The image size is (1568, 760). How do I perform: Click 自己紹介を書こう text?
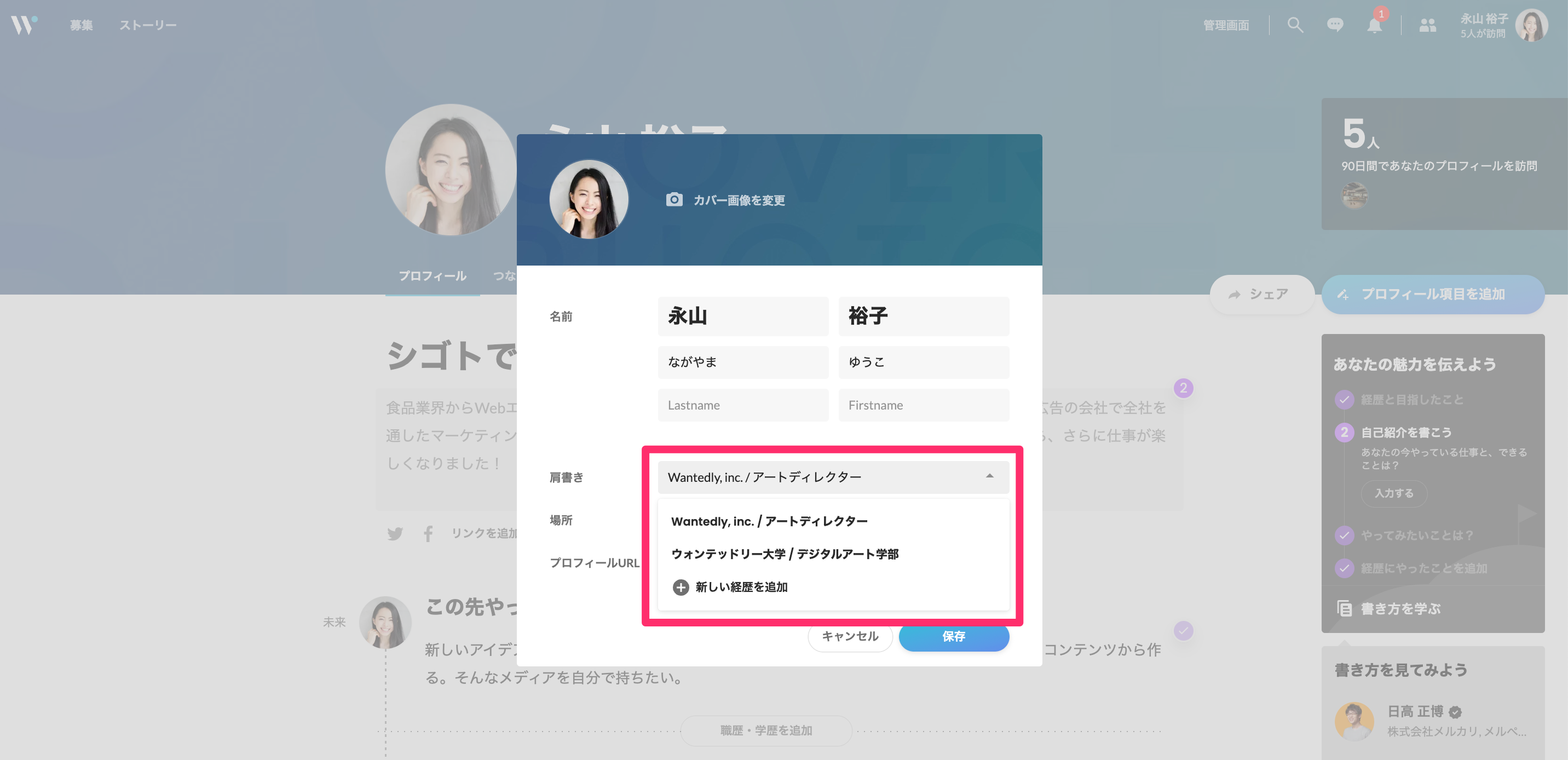tap(1406, 433)
